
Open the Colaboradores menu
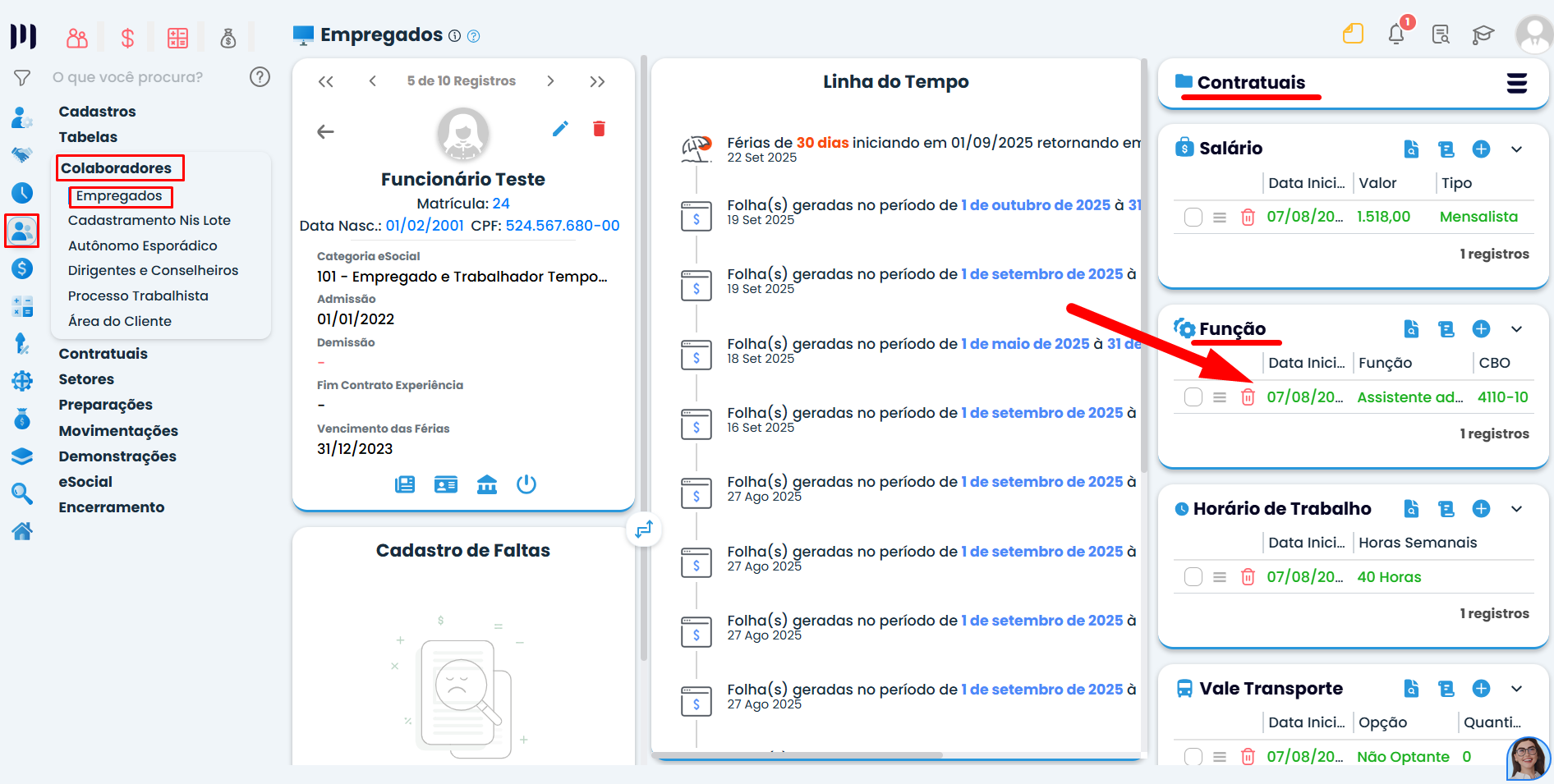point(117,168)
